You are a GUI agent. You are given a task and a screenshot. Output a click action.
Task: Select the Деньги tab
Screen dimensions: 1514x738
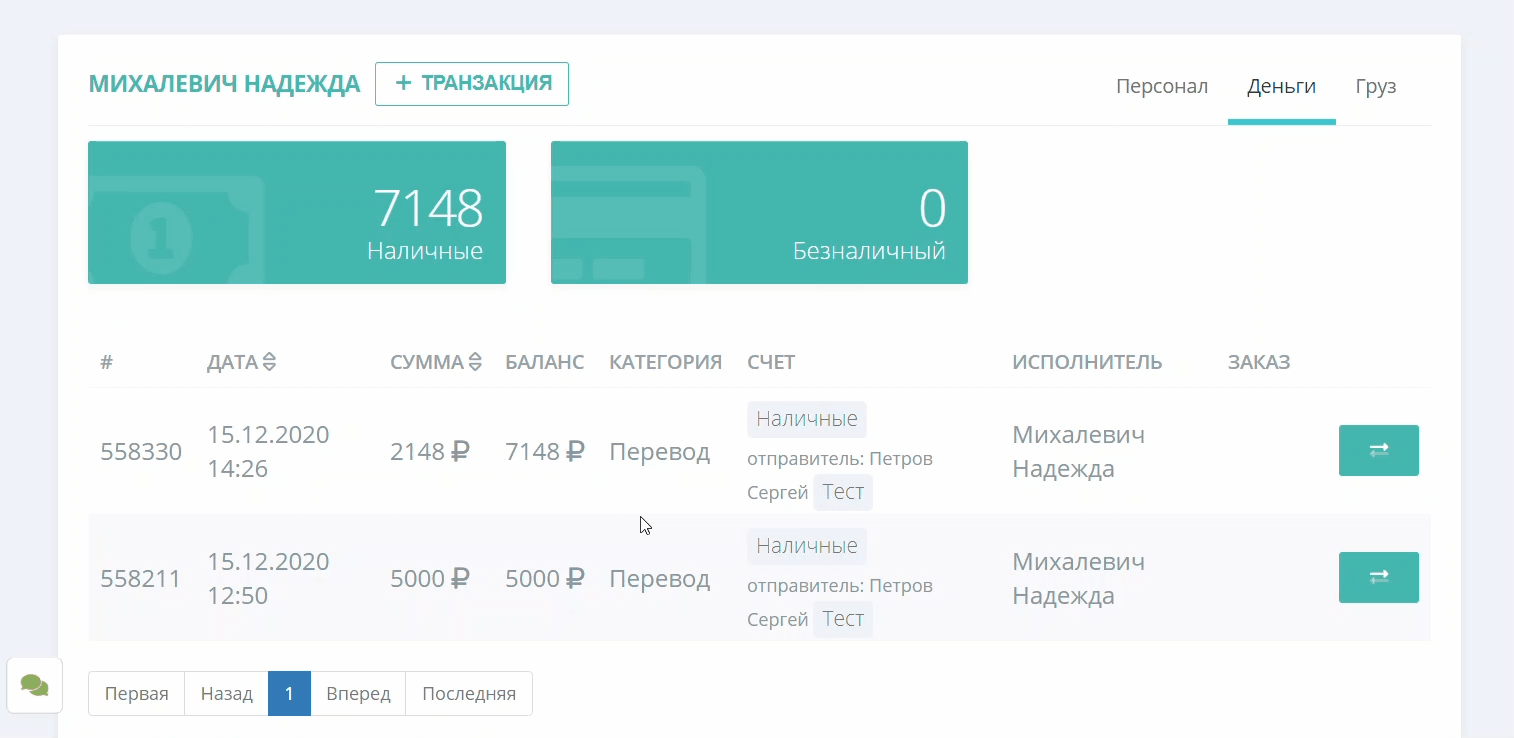(x=1281, y=86)
